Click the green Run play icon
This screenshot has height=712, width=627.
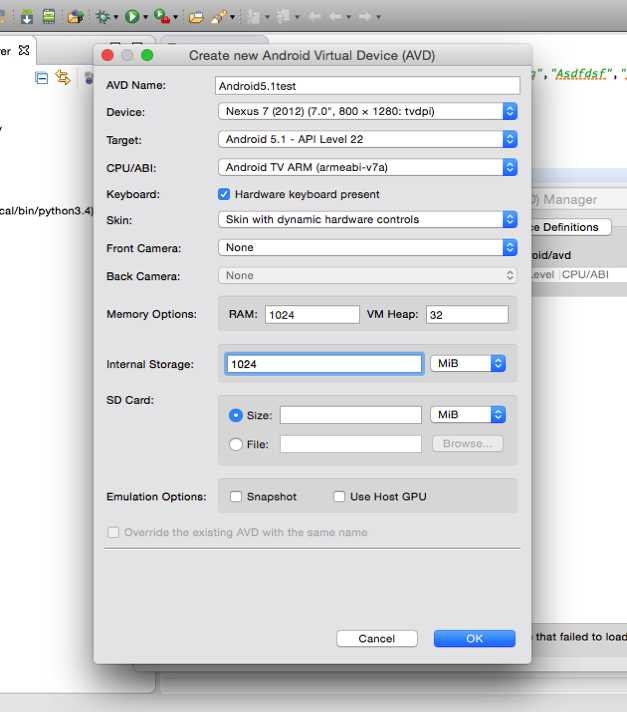(132, 17)
